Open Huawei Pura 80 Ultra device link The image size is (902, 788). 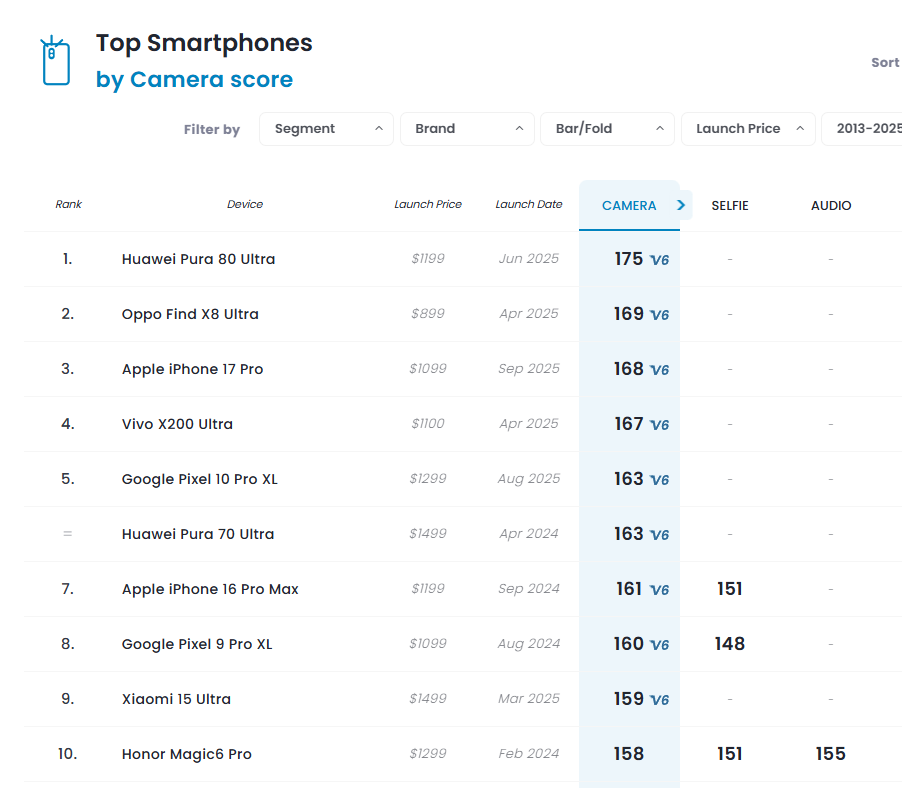pos(198,259)
